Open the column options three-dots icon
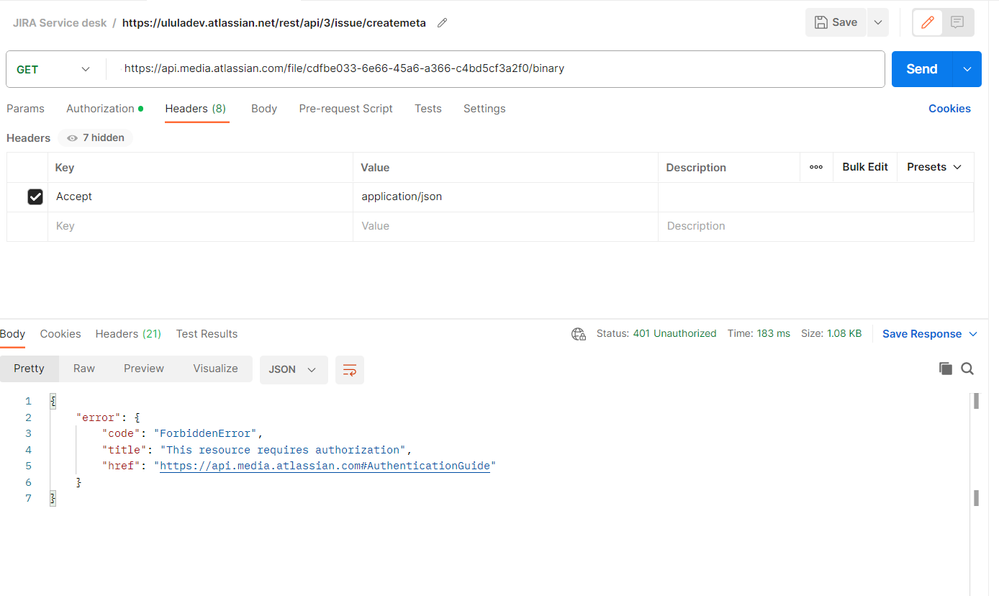Screen dimensions: 999x596 click(x=816, y=167)
